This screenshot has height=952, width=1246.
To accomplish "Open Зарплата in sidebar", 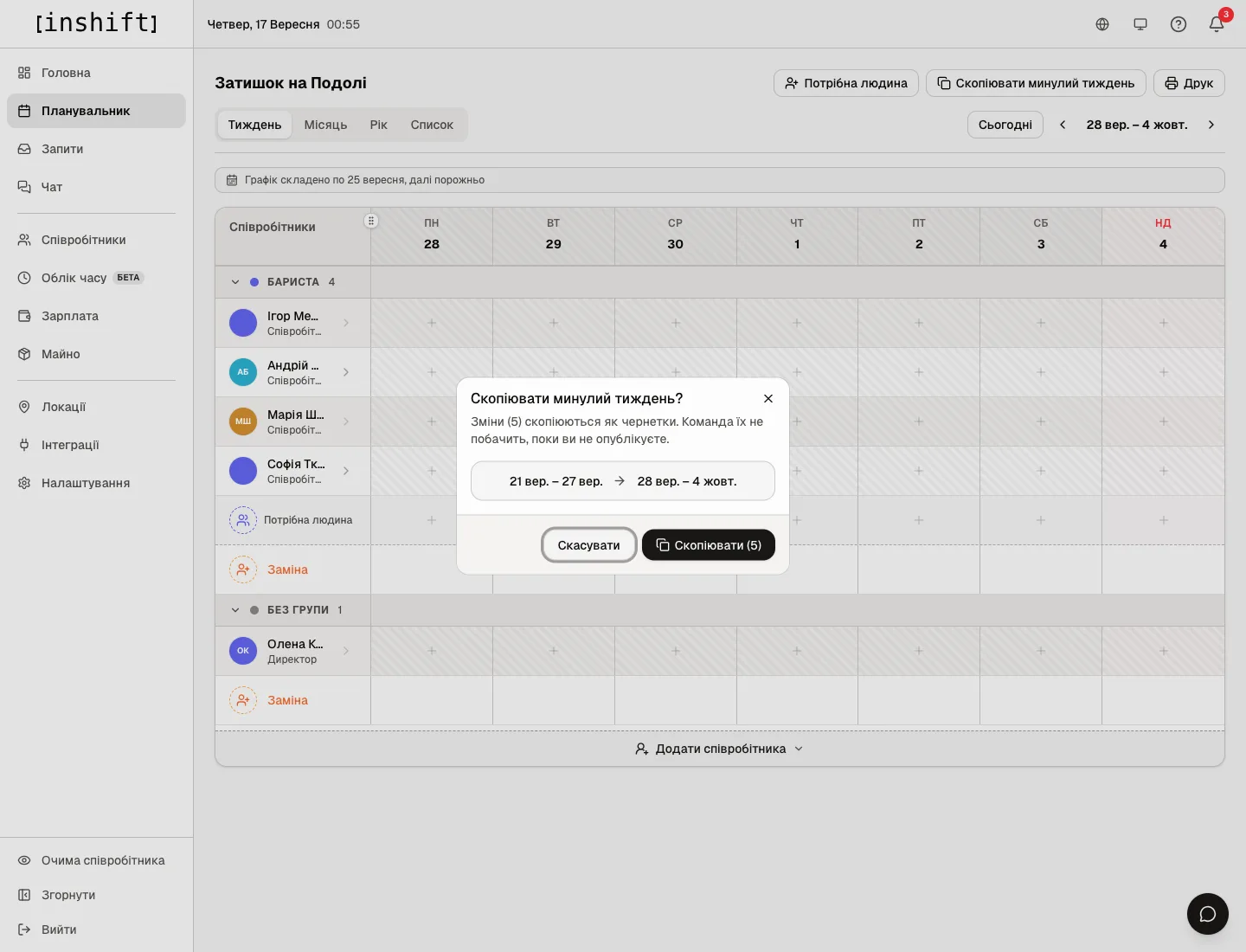I will 96,316.
